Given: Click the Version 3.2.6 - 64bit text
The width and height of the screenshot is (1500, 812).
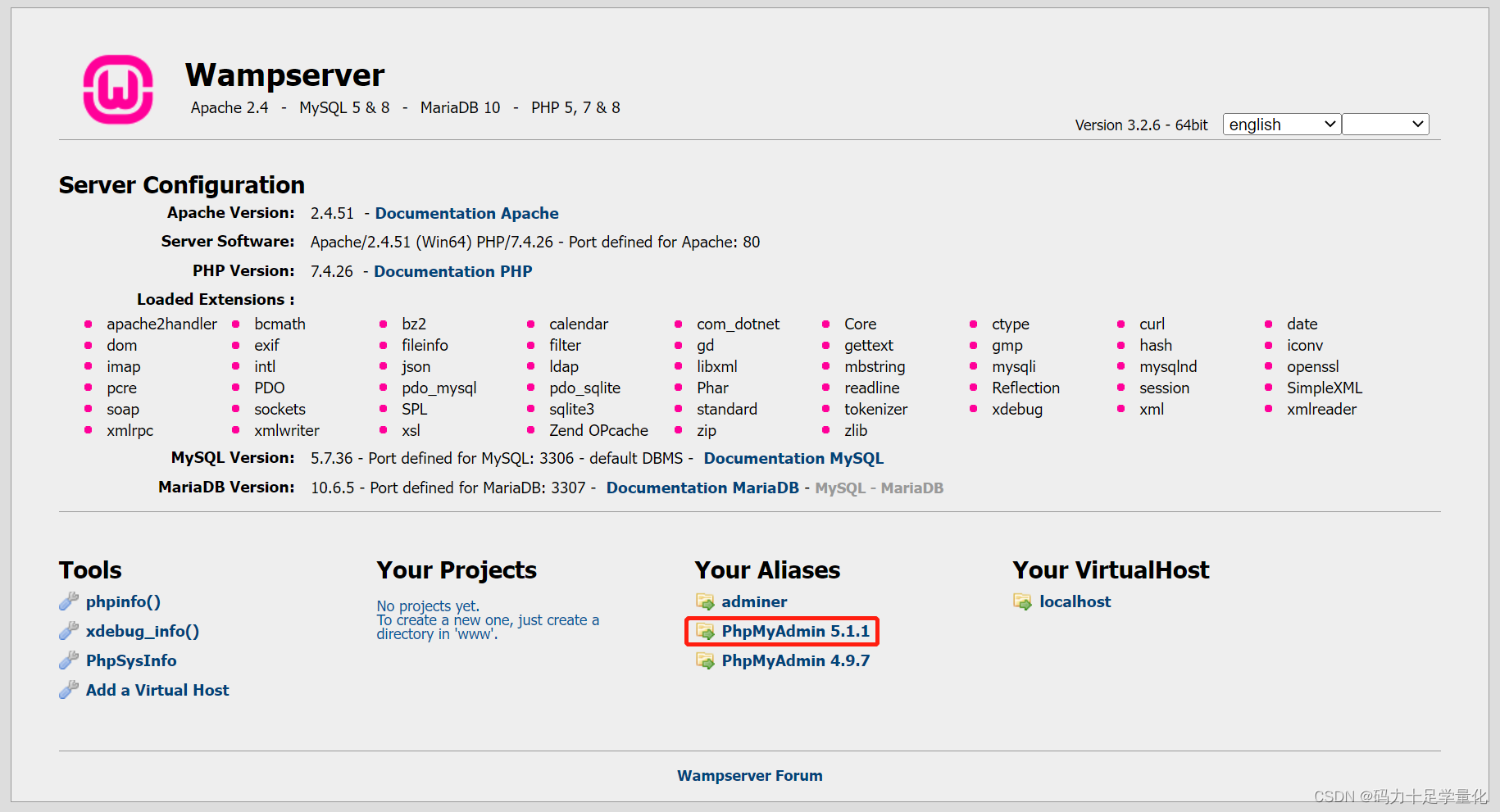Looking at the screenshot, I should coord(1142,125).
